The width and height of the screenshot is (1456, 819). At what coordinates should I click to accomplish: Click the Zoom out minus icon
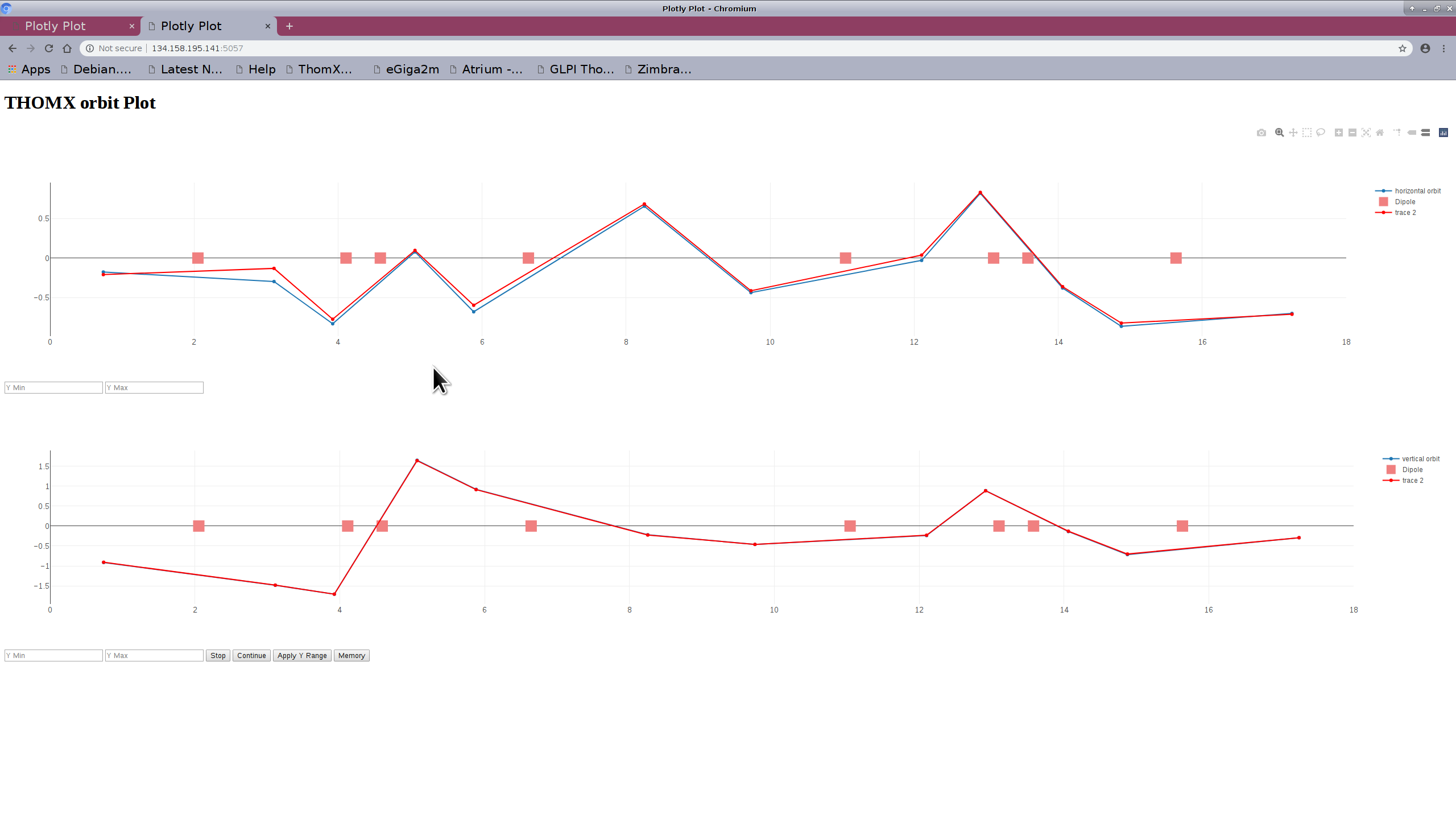[x=1352, y=133]
